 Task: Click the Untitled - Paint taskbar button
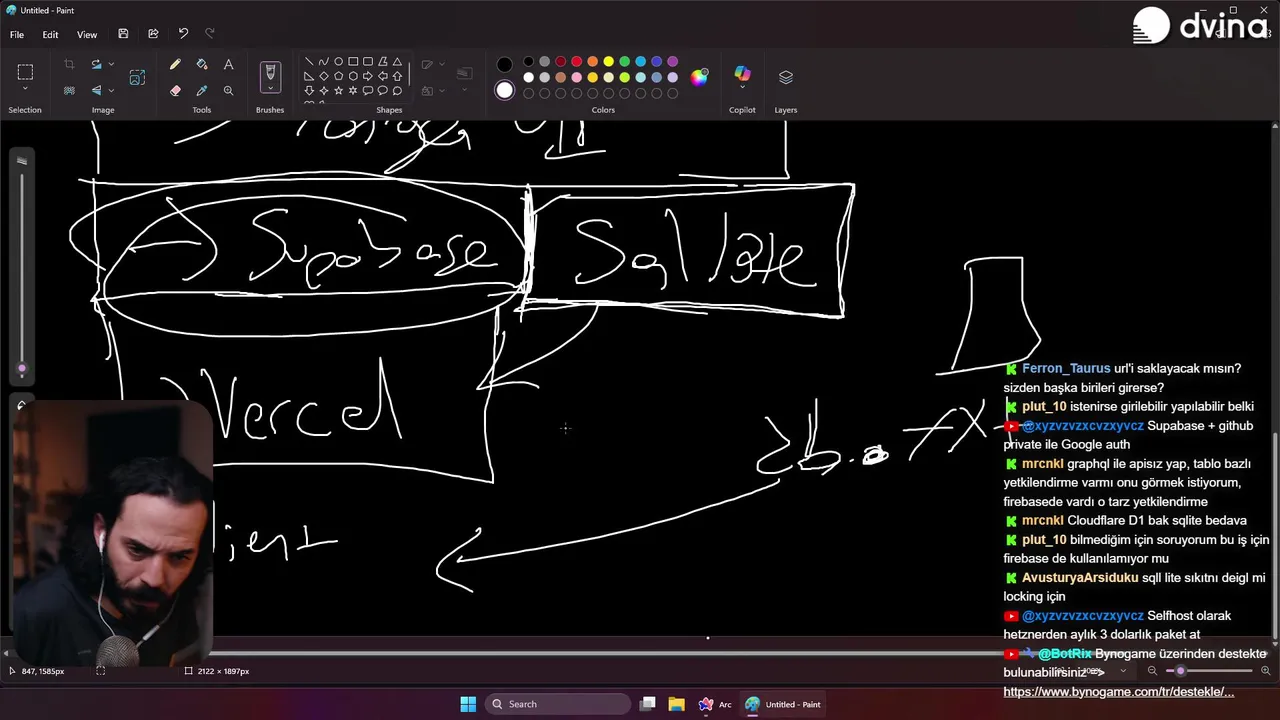(x=783, y=704)
